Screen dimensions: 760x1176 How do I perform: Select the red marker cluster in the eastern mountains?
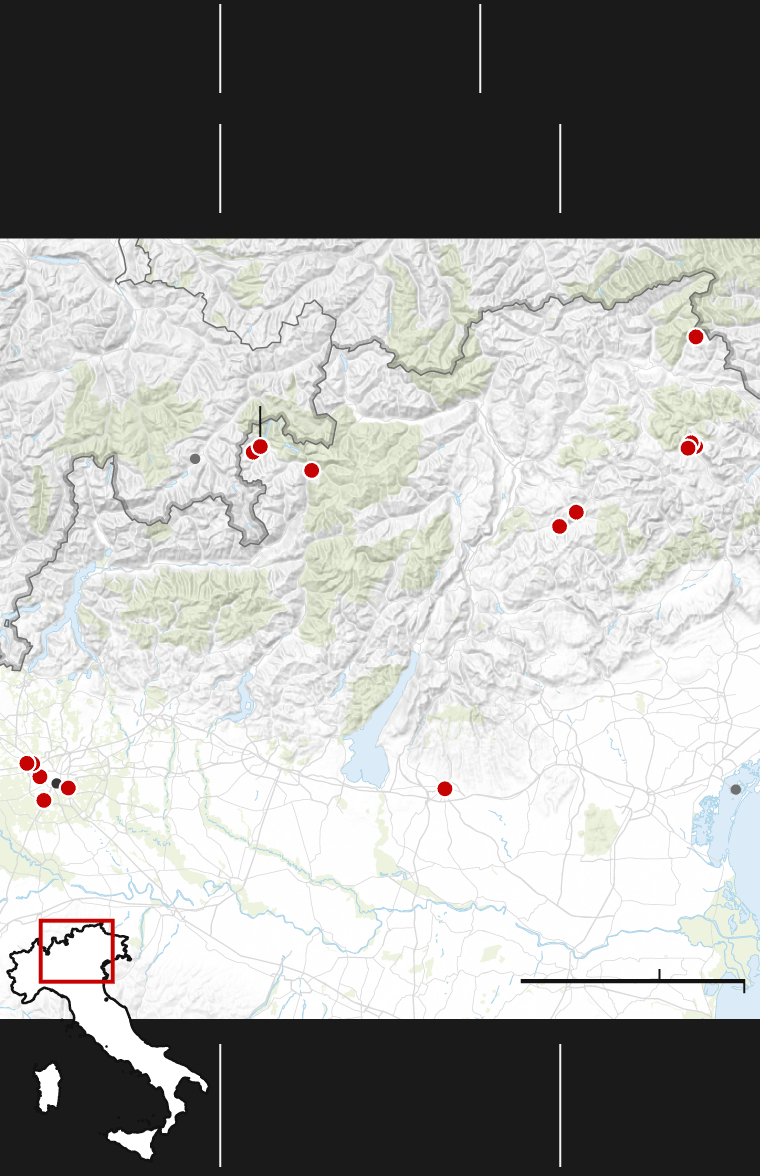[x=690, y=446]
